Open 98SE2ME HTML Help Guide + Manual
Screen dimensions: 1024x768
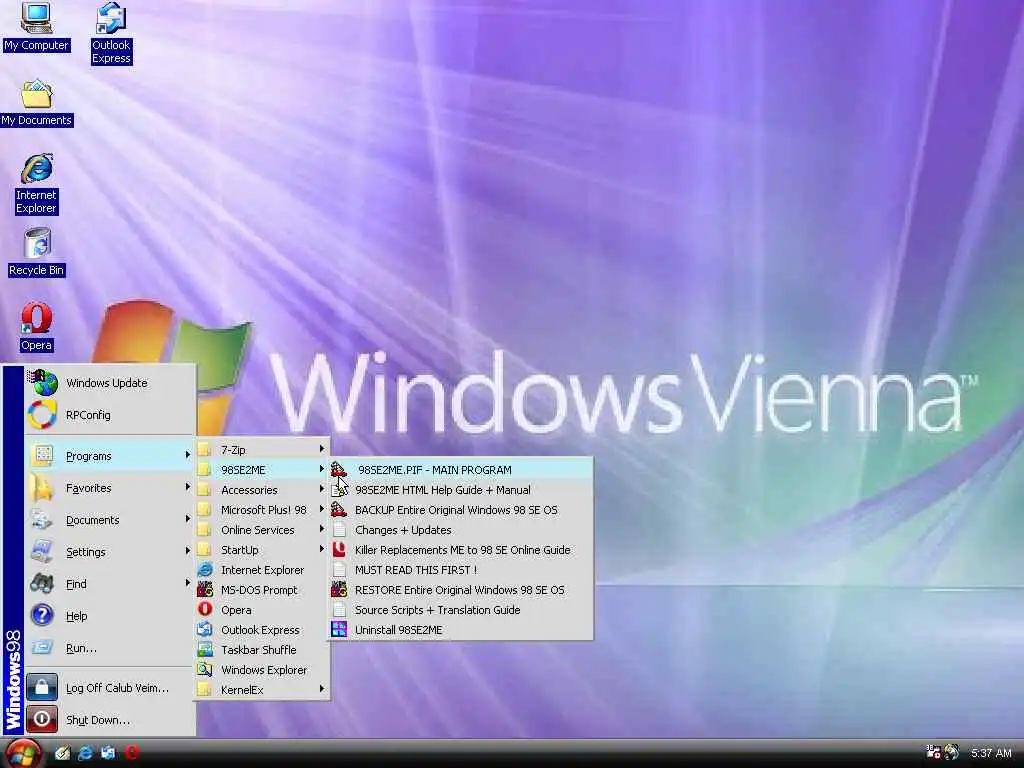coord(461,490)
